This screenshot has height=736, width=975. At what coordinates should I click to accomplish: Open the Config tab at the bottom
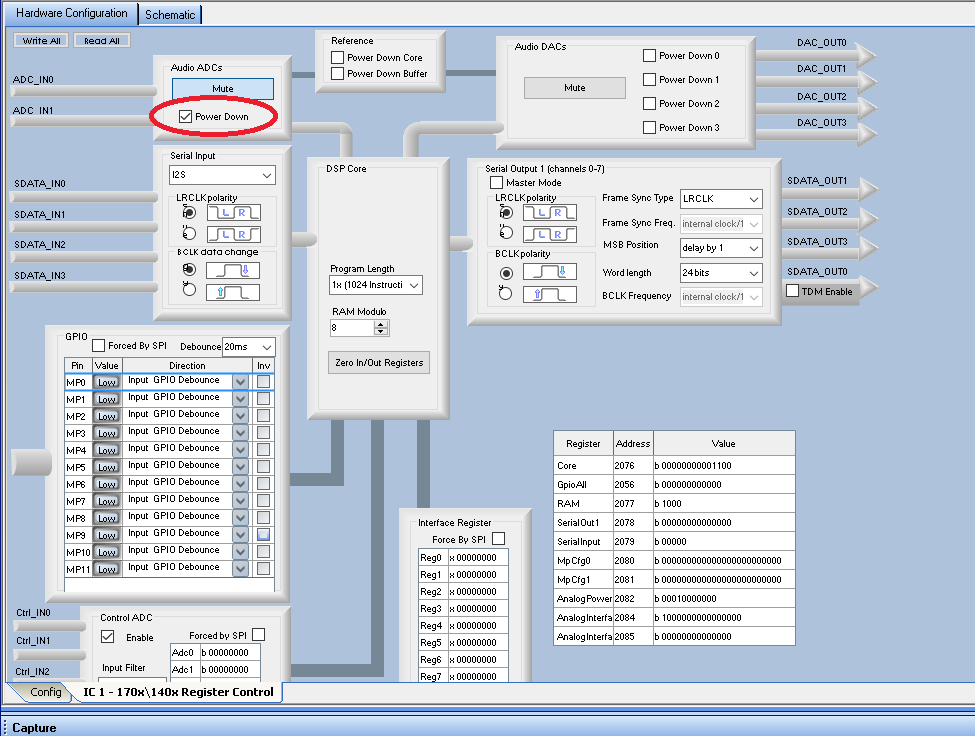(x=46, y=692)
